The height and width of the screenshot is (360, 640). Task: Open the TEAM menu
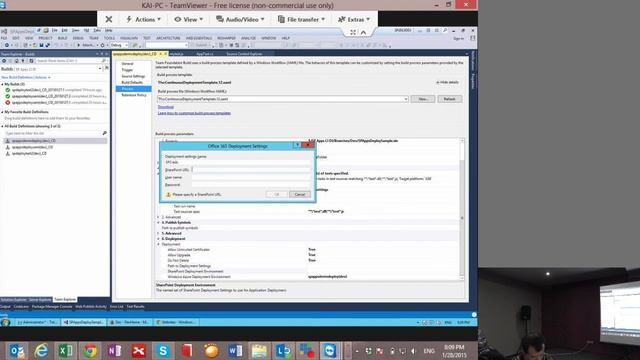pyautogui.click(x=94, y=38)
